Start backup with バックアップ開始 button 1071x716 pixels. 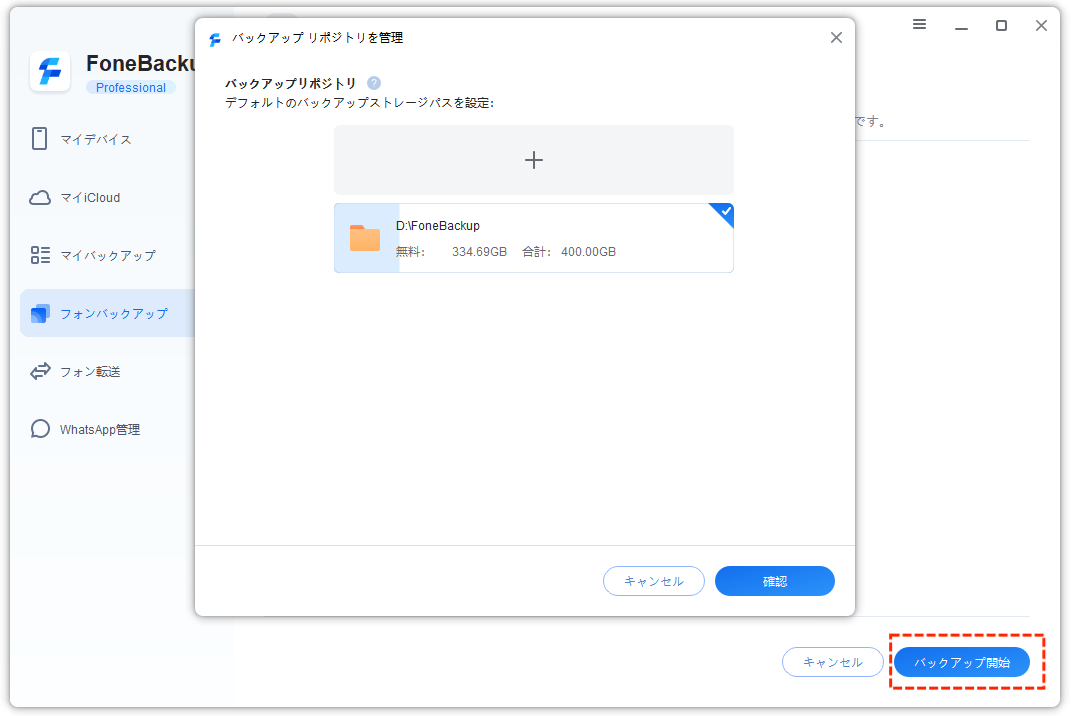pos(962,662)
